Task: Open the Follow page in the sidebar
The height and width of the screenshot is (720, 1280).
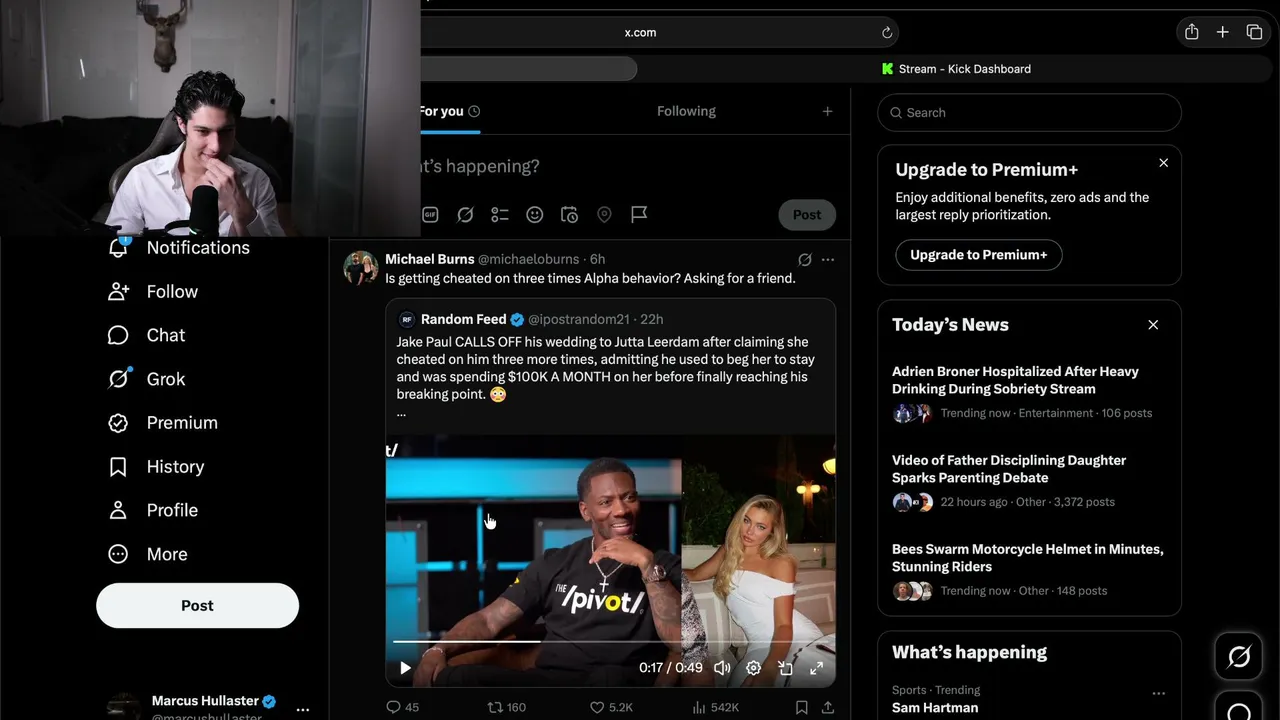Action: click(x=153, y=292)
